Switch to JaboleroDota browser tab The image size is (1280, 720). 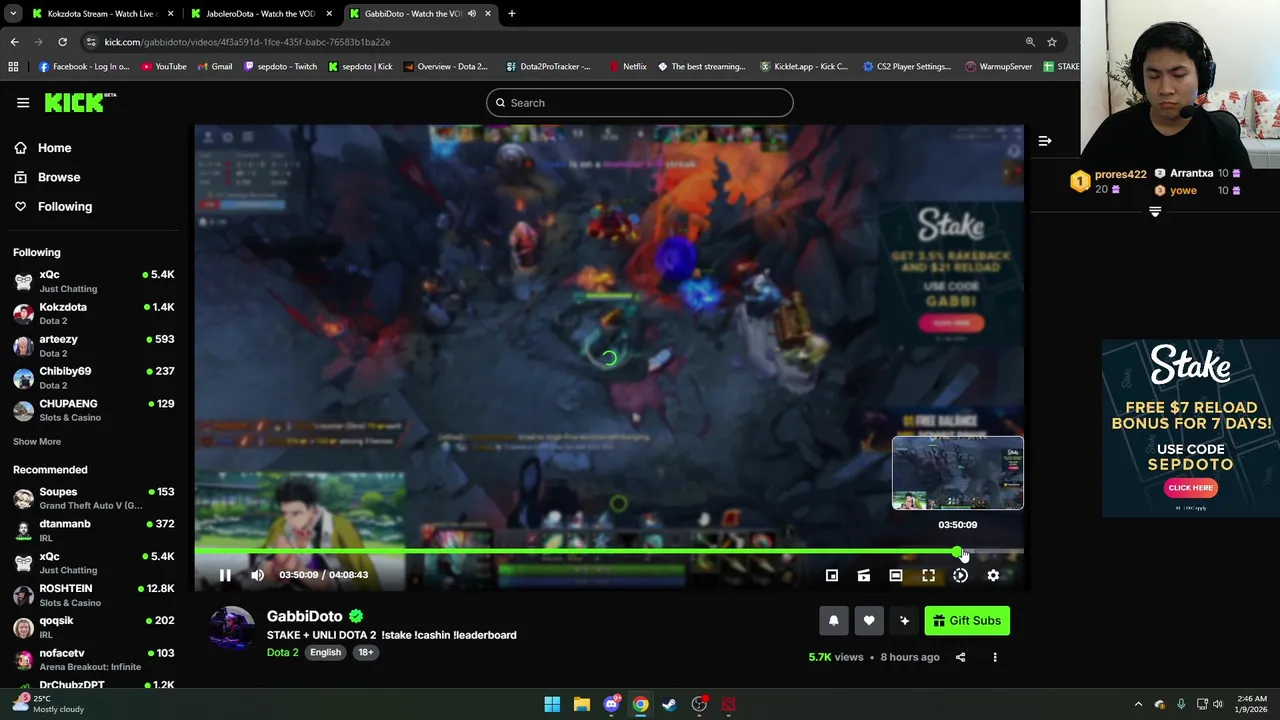point(260,14)
